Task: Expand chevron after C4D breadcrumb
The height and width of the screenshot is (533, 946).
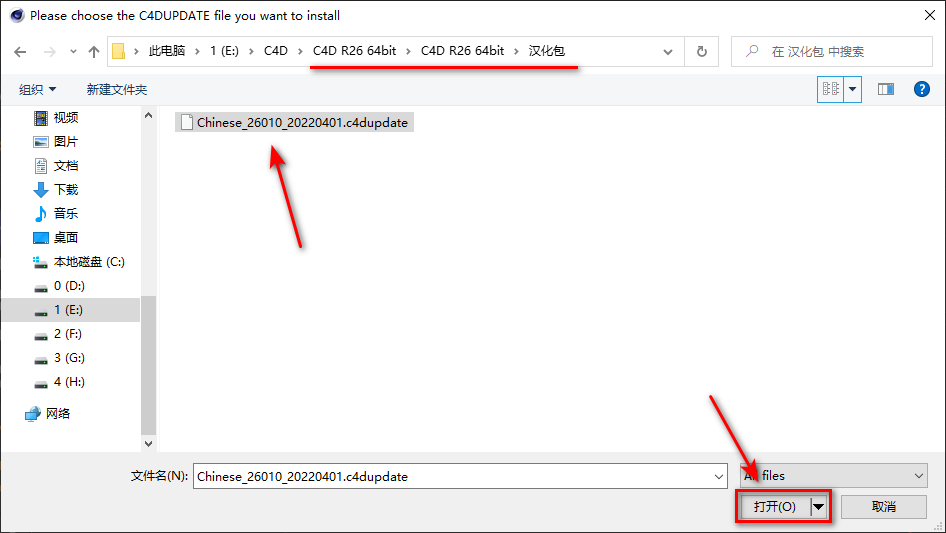Action: point(300,51)
